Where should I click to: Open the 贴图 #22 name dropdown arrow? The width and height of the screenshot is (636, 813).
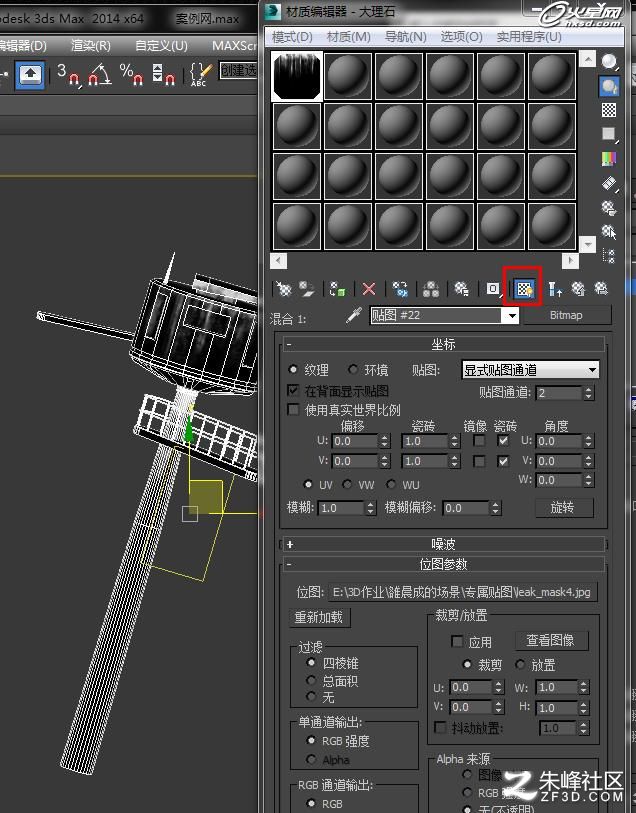coord(511,315)
